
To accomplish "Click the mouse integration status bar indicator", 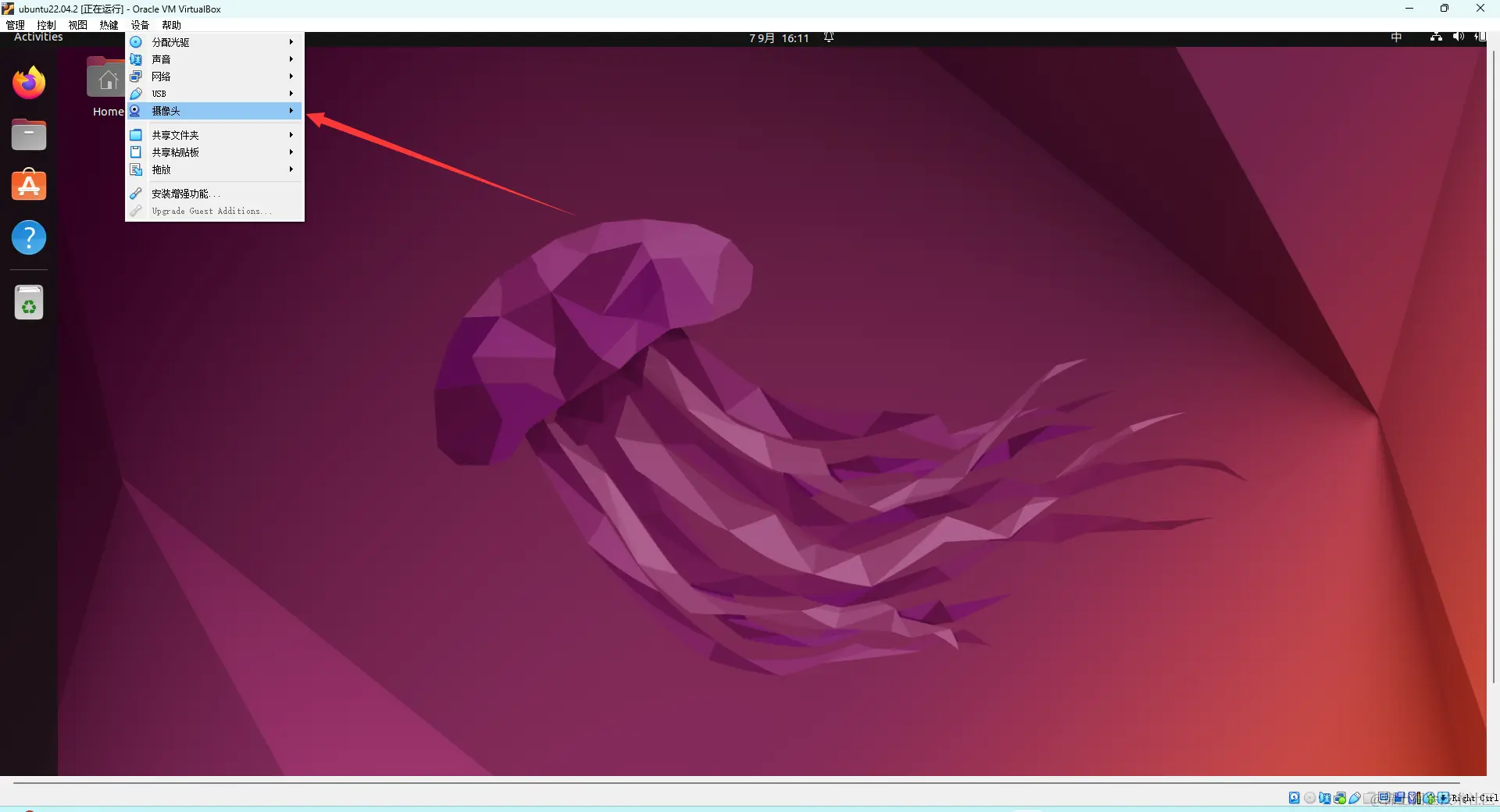I will pyautogui.click(x=1429, y=798).
